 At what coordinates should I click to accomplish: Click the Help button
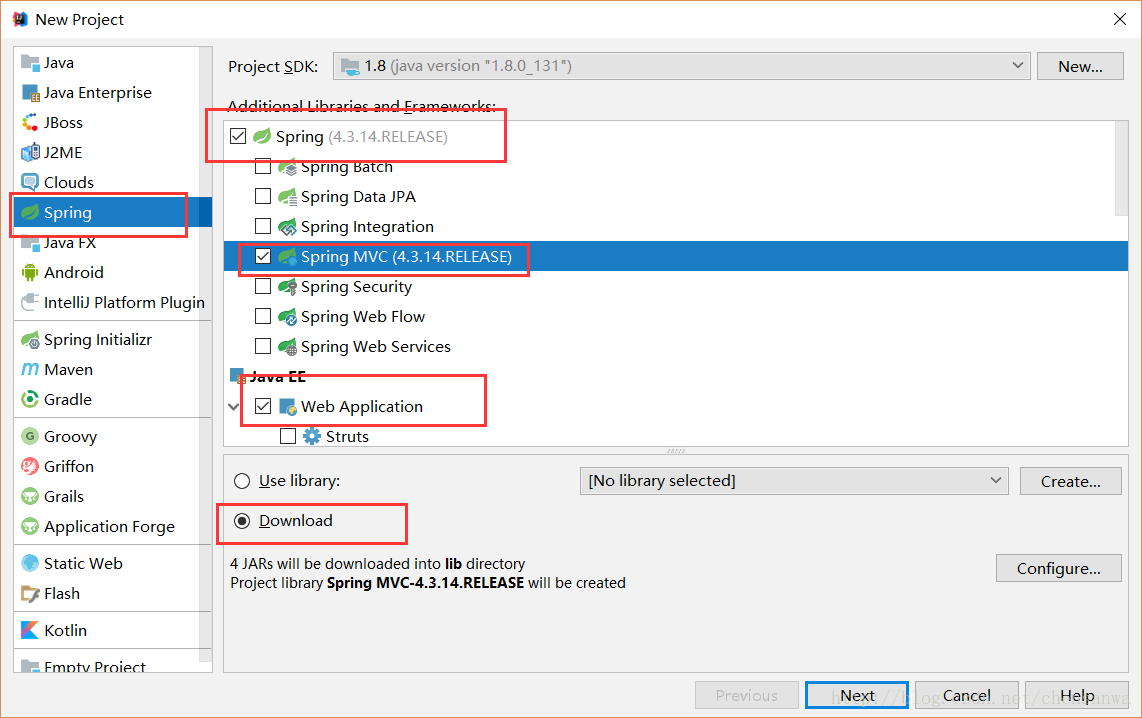1076,695
